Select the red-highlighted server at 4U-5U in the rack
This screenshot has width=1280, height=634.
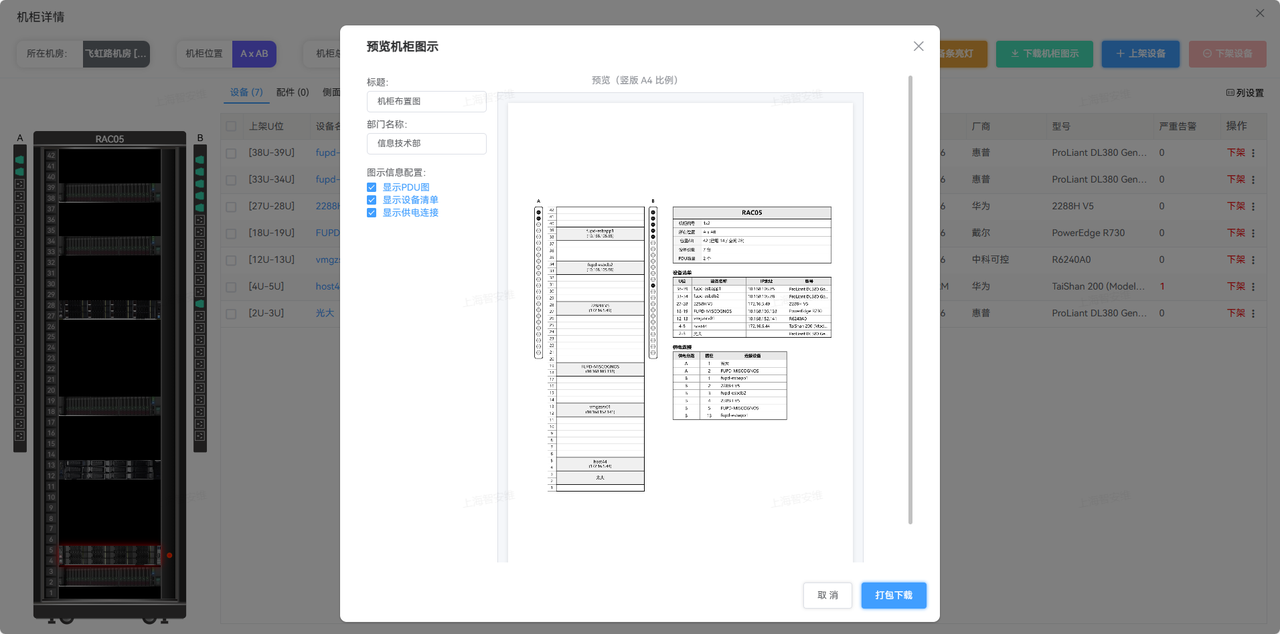110,555
